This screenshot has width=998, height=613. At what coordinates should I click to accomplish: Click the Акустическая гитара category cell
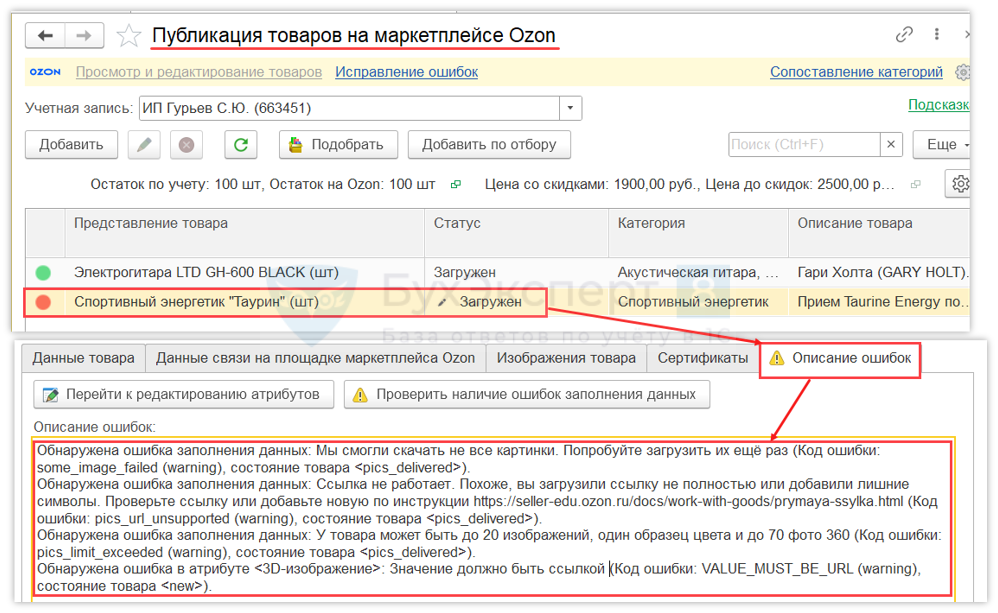[x=698, y=272]
